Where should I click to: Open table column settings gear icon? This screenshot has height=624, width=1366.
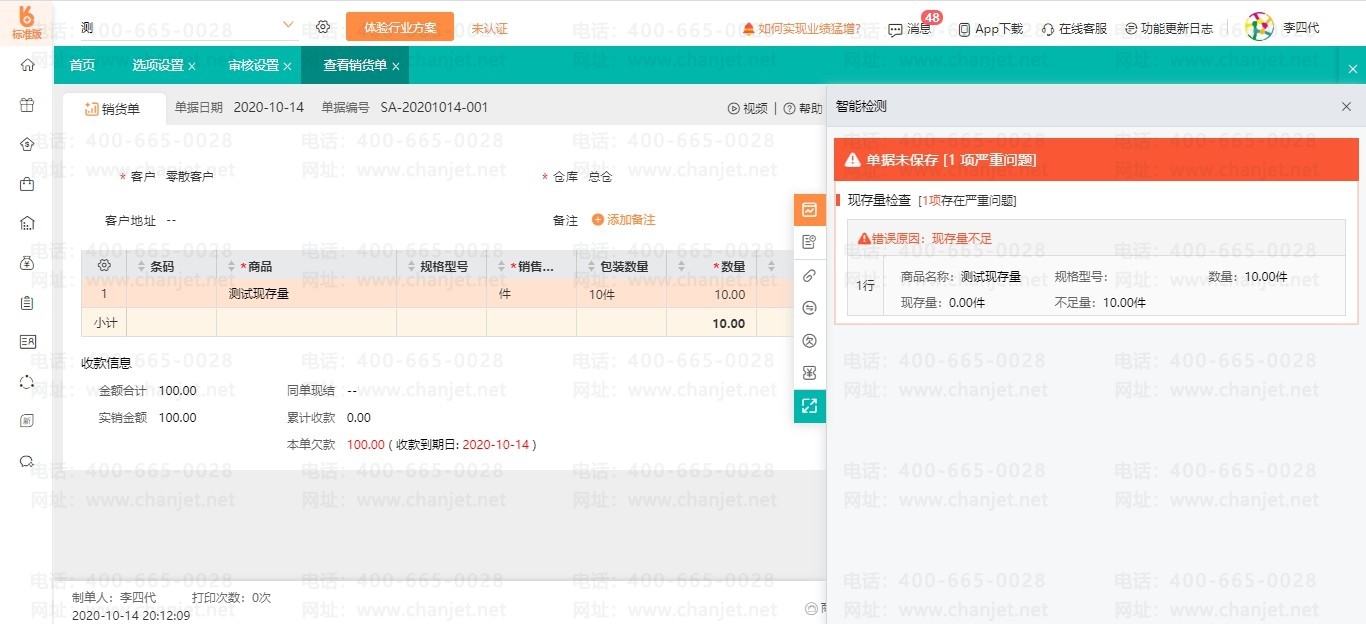(x=103, y=266)
